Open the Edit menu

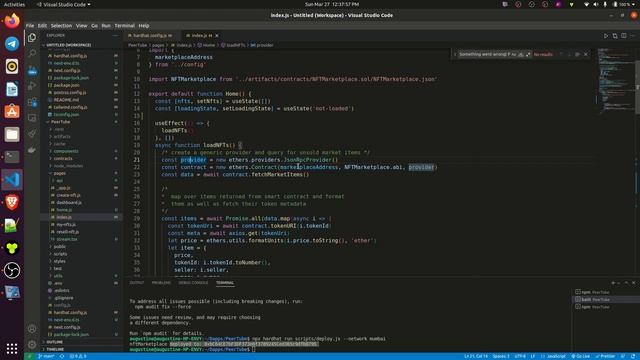[x=42, y=25]
